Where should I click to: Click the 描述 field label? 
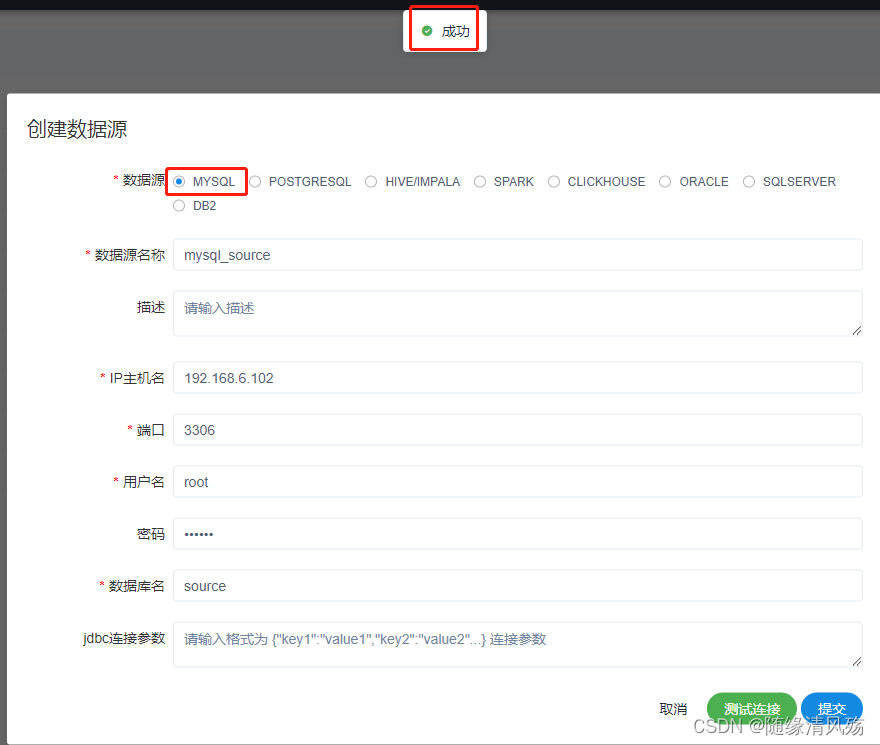point(151,307)
